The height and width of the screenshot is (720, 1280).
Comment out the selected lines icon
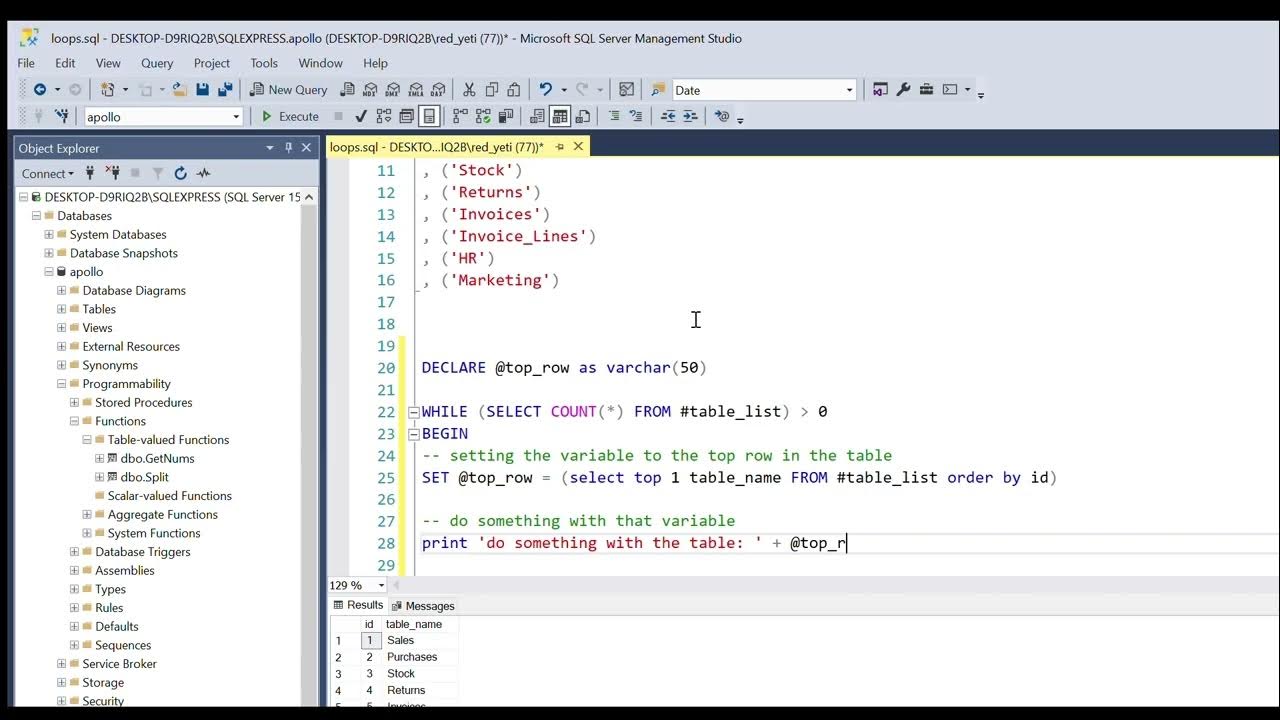click(614, 116)
